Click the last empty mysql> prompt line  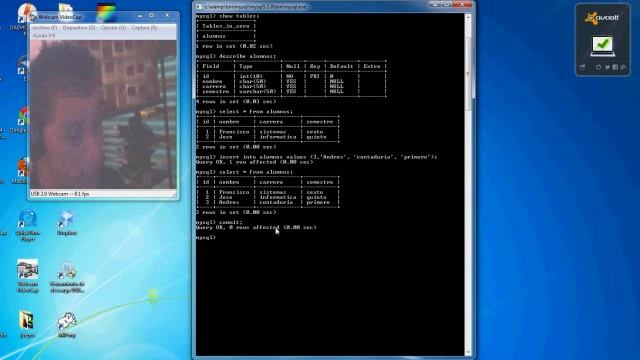(x=206, y=237)
